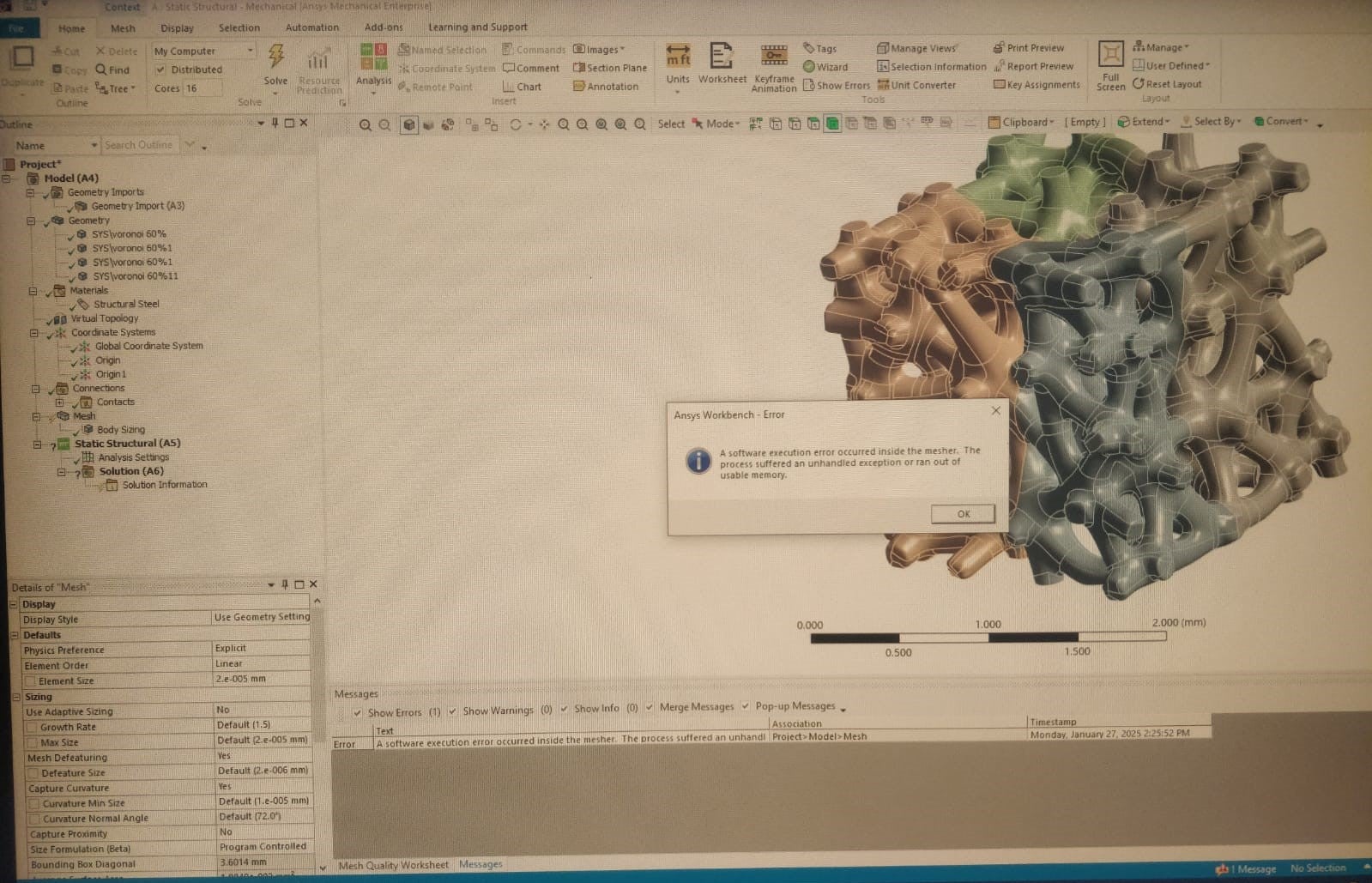Viewport: 1372px width, 883px height.
Task: Open the Unit Converter
Action: tap(916, 85)
